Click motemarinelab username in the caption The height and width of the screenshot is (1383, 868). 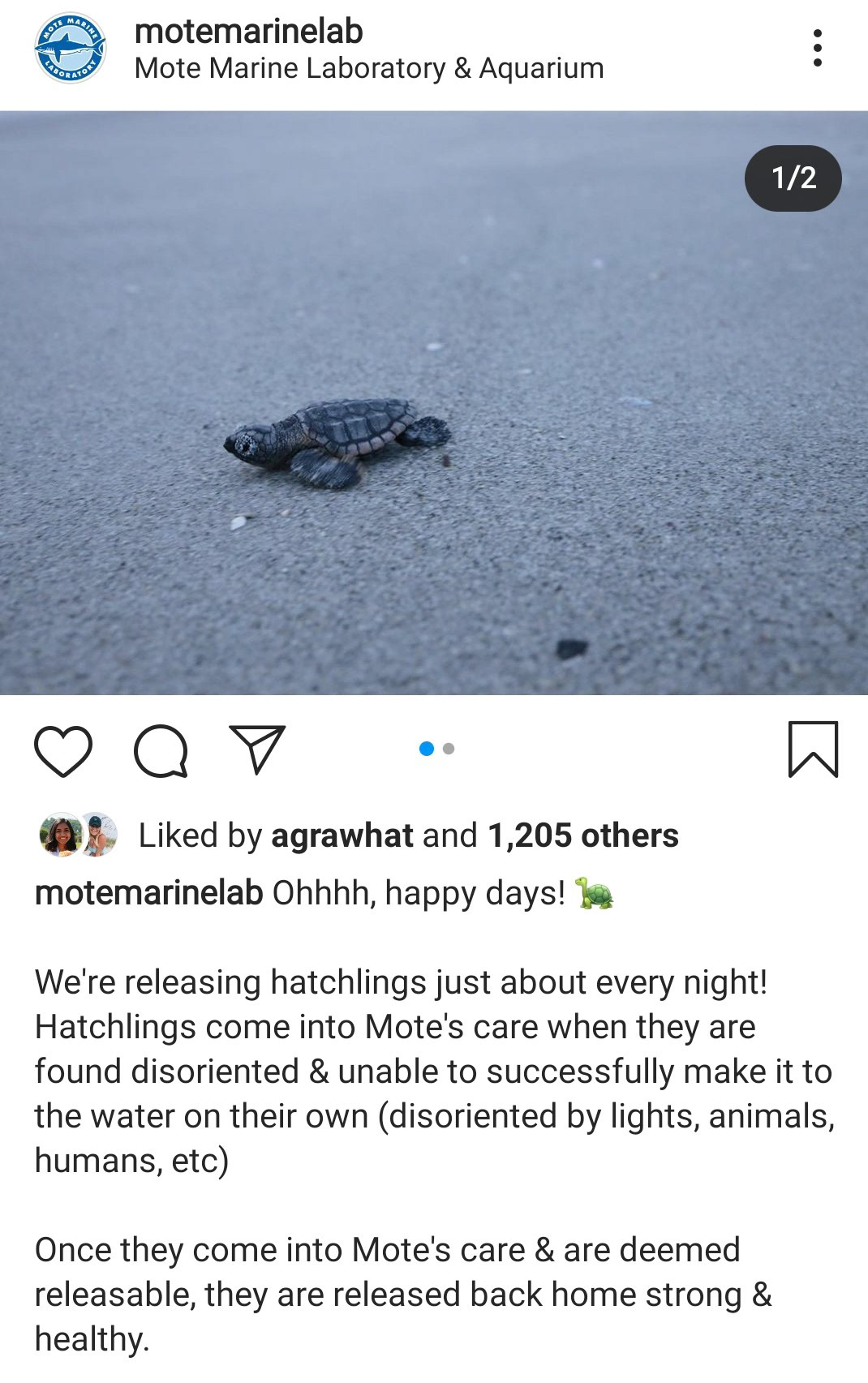(148, 893)
